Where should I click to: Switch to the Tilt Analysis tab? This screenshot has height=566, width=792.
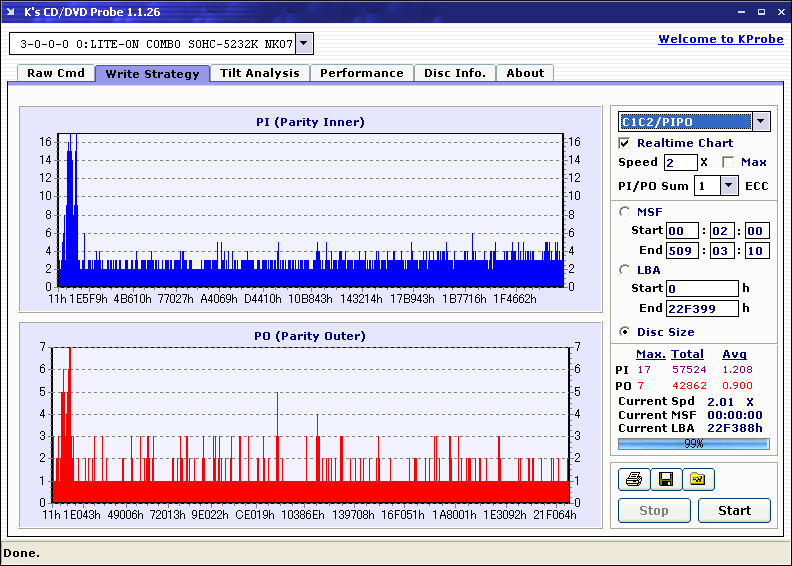tap(260, 73)
